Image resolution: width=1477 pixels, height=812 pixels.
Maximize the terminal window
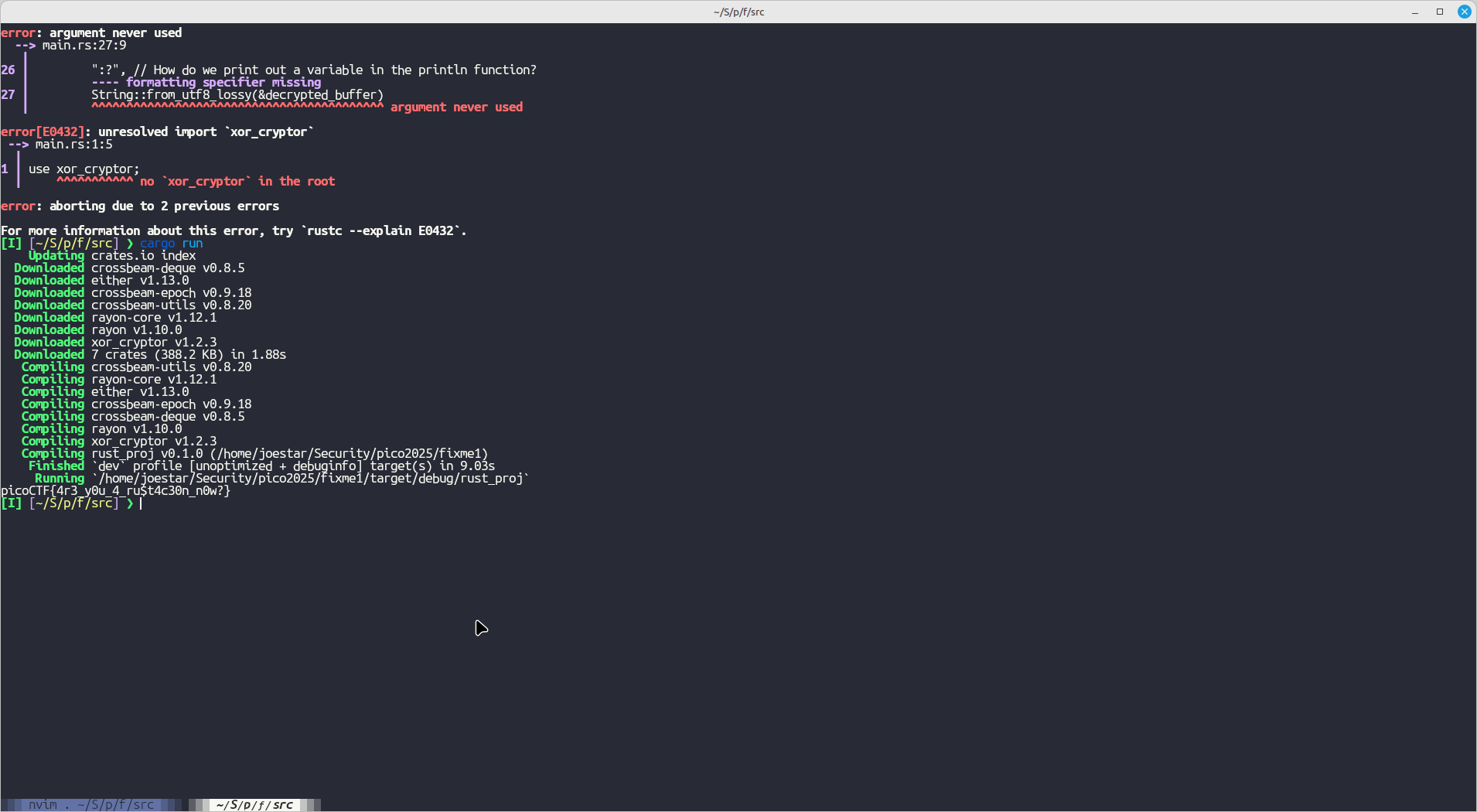click(x=1440, y=12)
